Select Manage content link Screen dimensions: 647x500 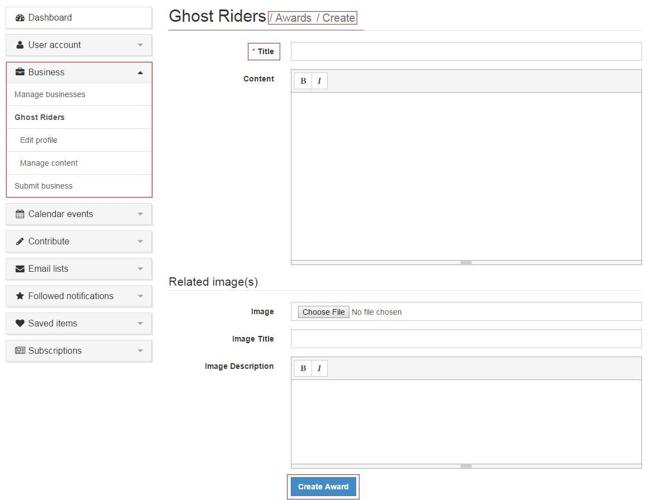(x=49, y=163)
